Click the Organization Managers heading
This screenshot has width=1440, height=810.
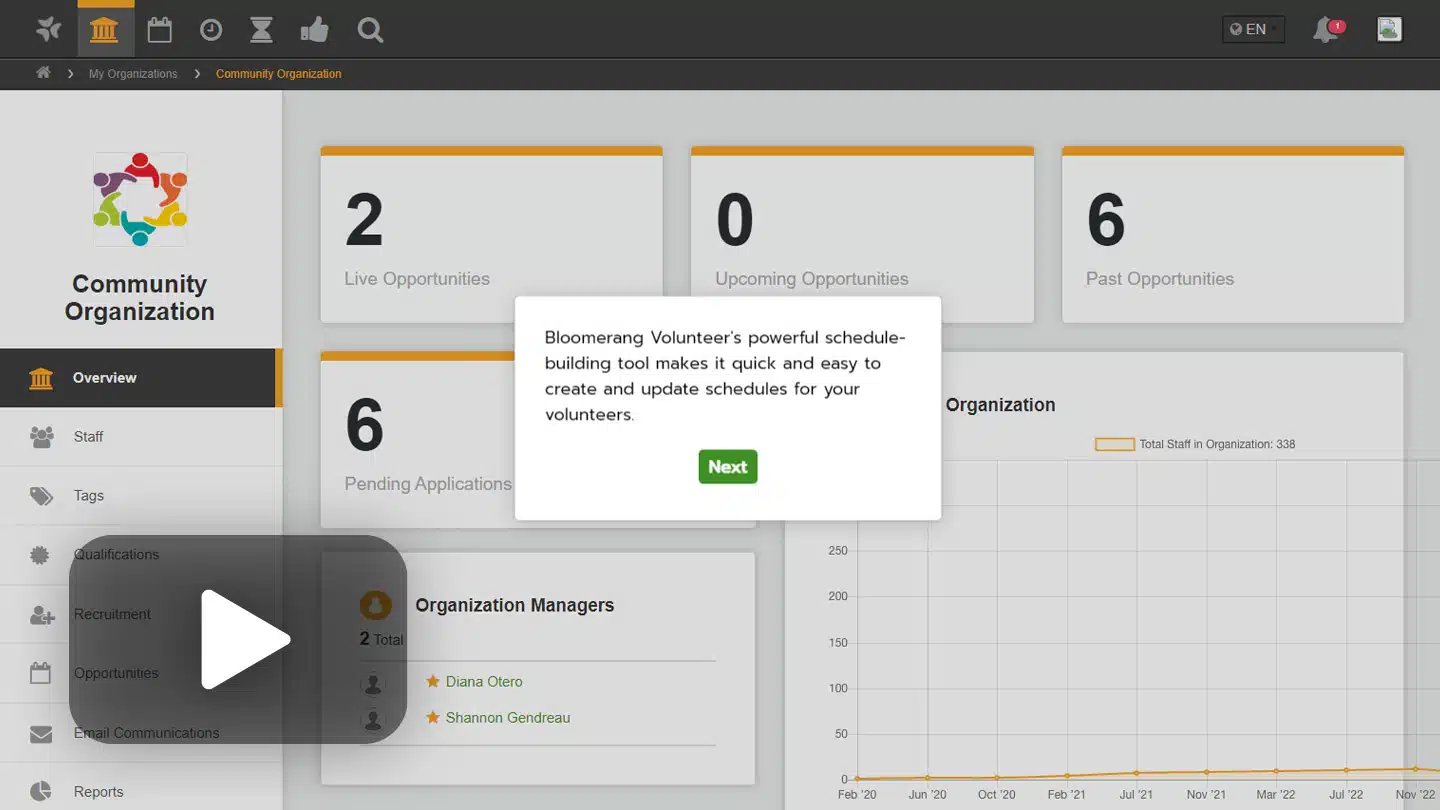(x=515, y=606)
